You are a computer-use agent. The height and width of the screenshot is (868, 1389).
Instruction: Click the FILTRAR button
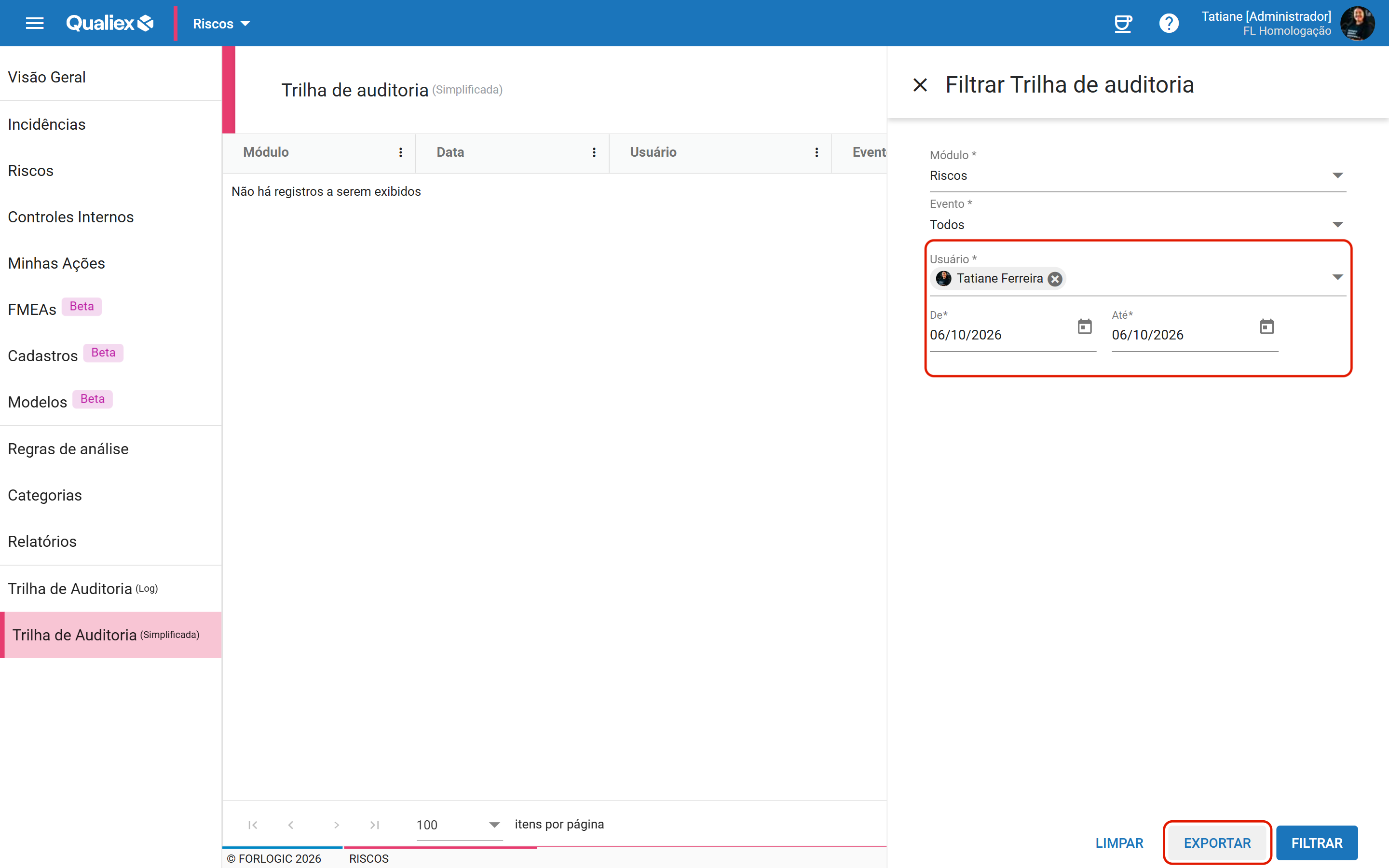tap(1317, 843)
